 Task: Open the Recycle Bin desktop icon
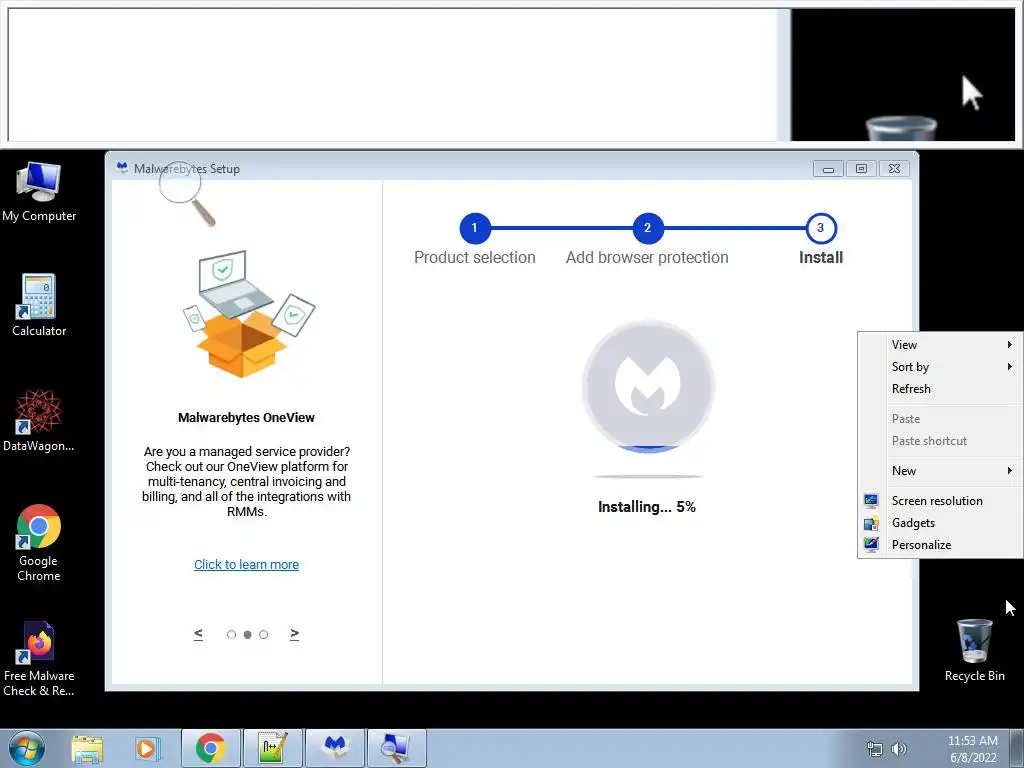pyautogui.click(x=974, y=650)
